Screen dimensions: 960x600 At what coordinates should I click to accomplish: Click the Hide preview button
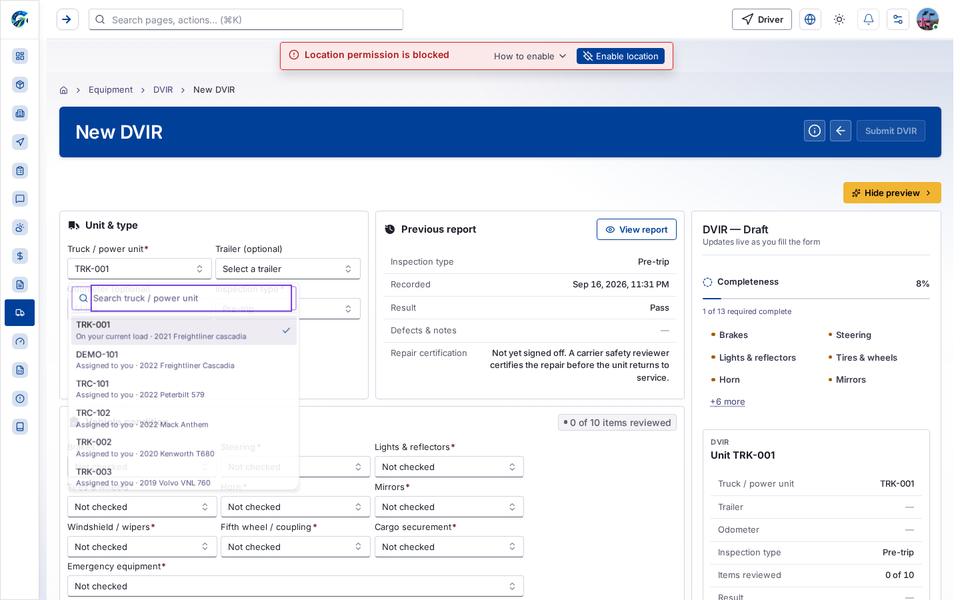[x=891, y=193]
